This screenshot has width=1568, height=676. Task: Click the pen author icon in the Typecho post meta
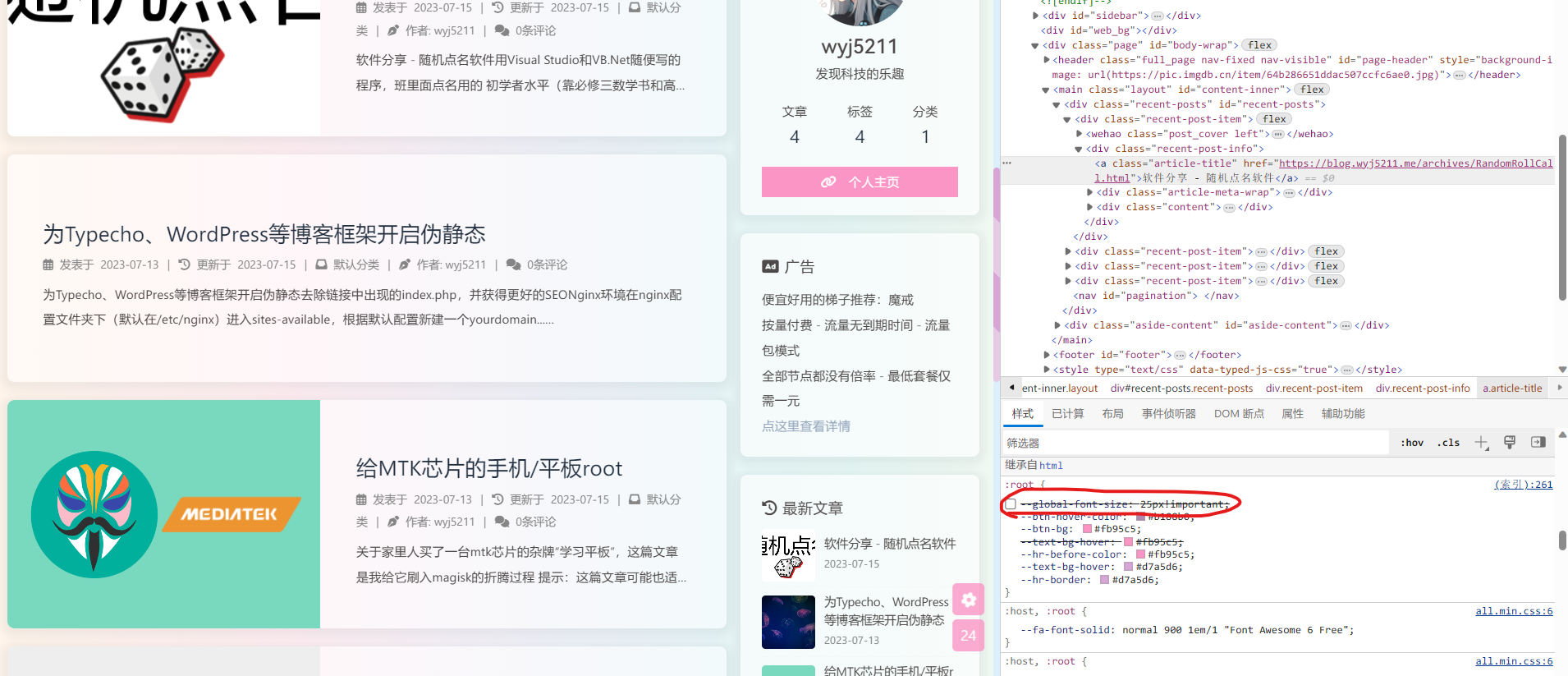[404, 264]
